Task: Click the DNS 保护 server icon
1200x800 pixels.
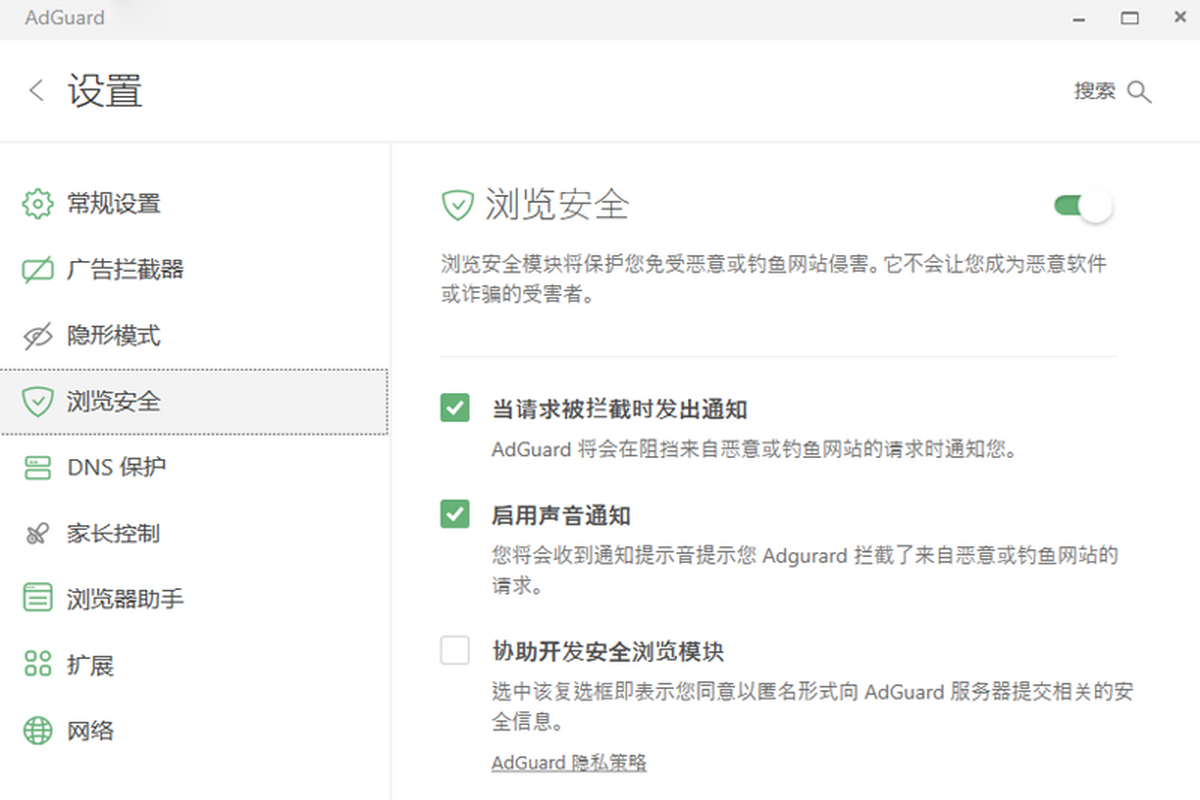Action: pos(37,468)
